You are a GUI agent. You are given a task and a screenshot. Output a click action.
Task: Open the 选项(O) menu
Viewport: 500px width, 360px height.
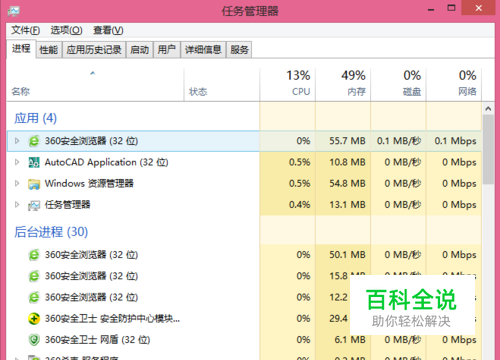(x=66, y=30)
